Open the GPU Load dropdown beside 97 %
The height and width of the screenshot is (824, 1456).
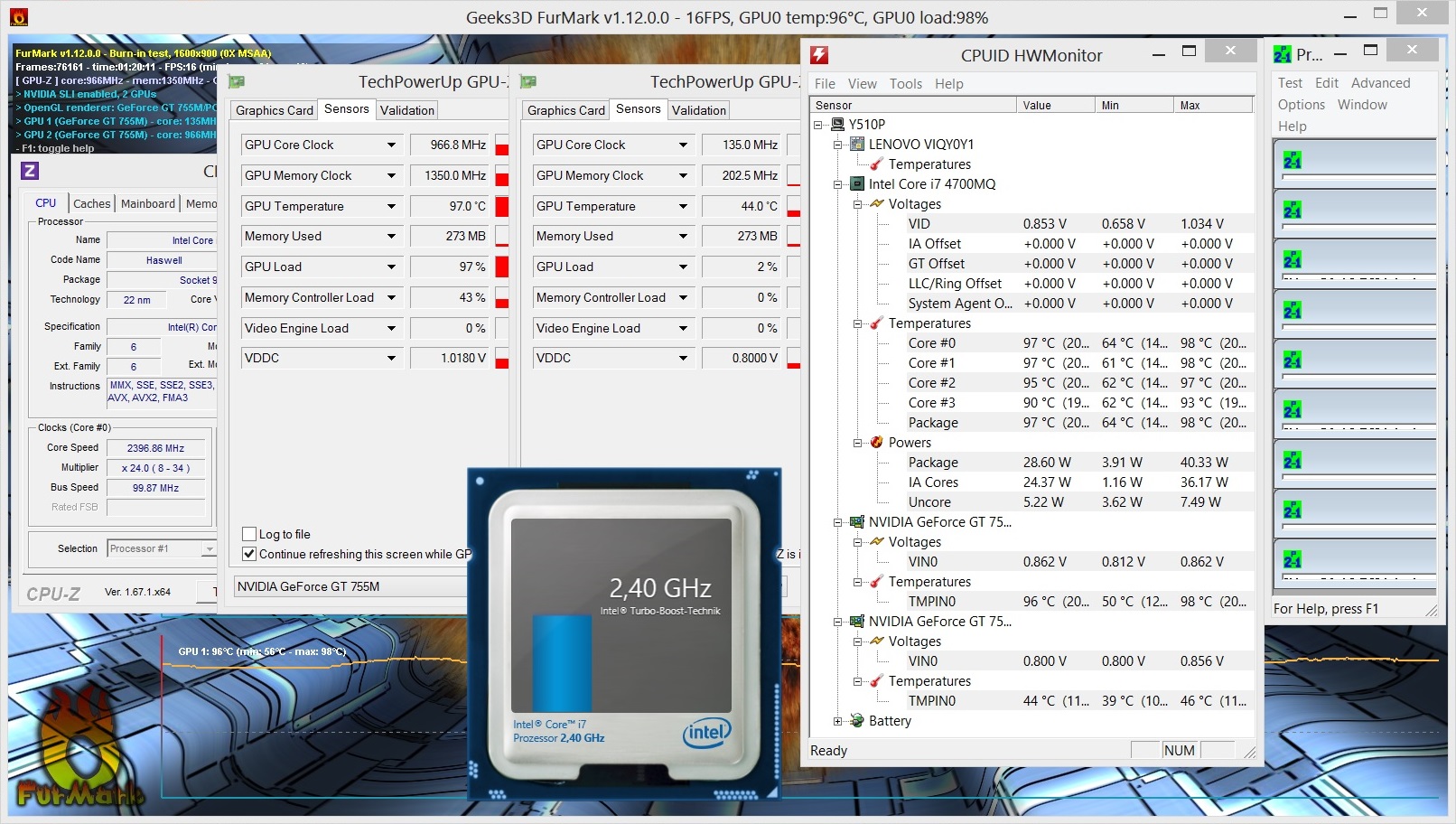[x=391, y=267]
